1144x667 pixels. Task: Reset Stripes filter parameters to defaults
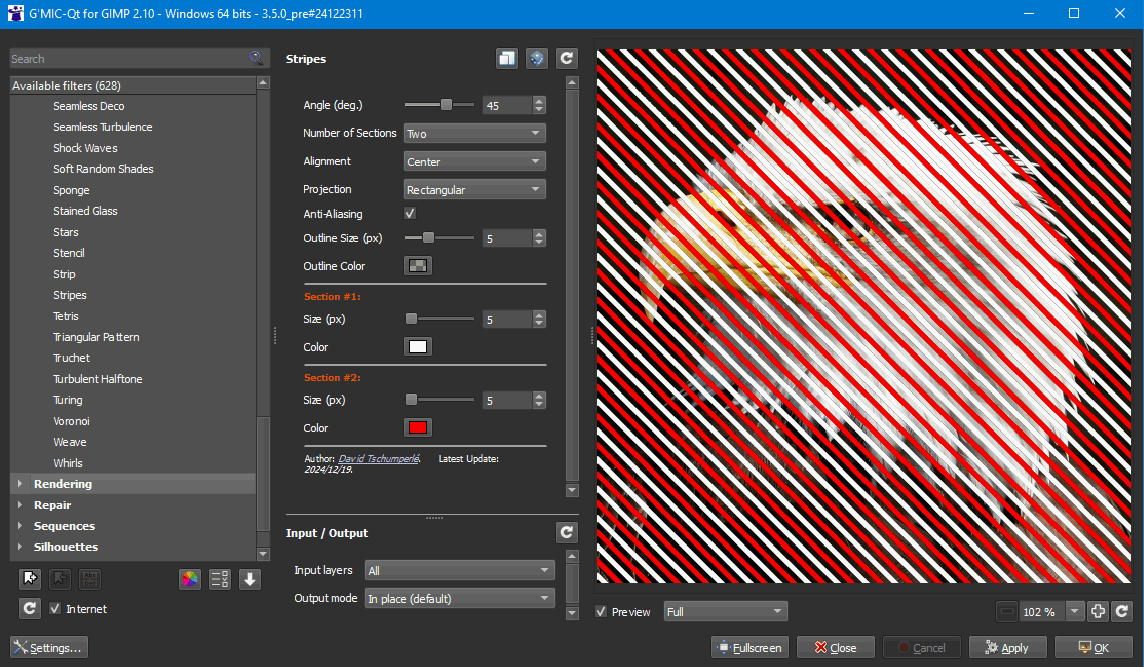click(567, 58)
